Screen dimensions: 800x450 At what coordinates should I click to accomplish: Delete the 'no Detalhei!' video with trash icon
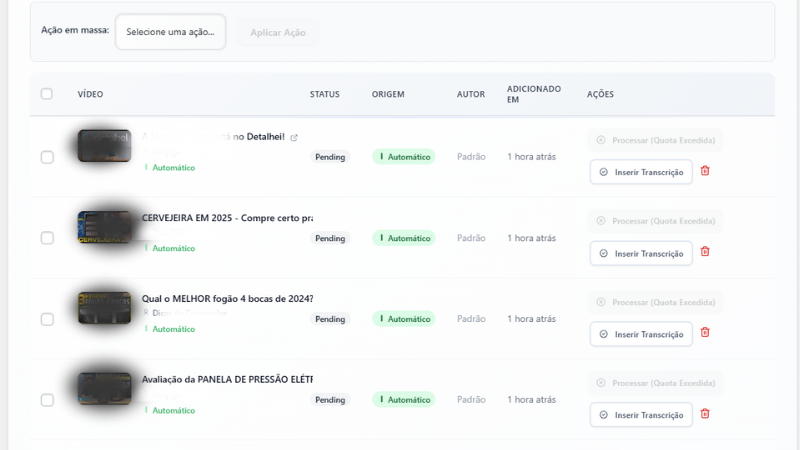[705, 171]
